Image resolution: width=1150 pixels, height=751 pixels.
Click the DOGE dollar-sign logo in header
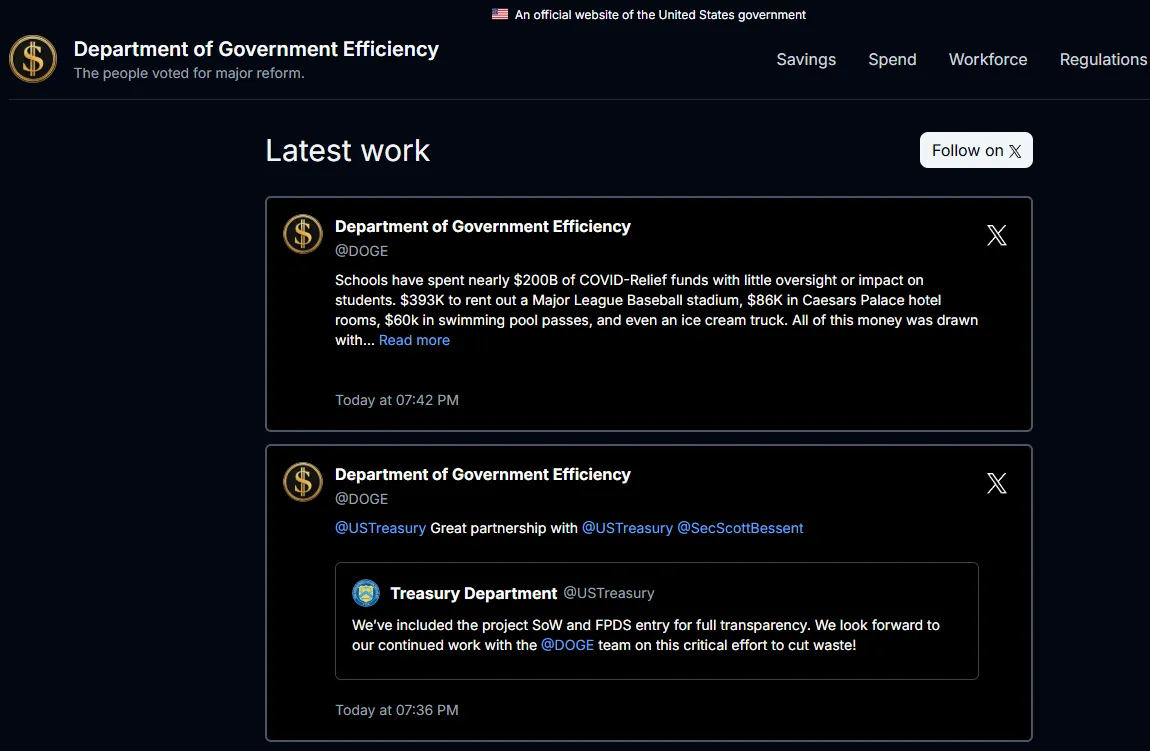coord(33,59)
